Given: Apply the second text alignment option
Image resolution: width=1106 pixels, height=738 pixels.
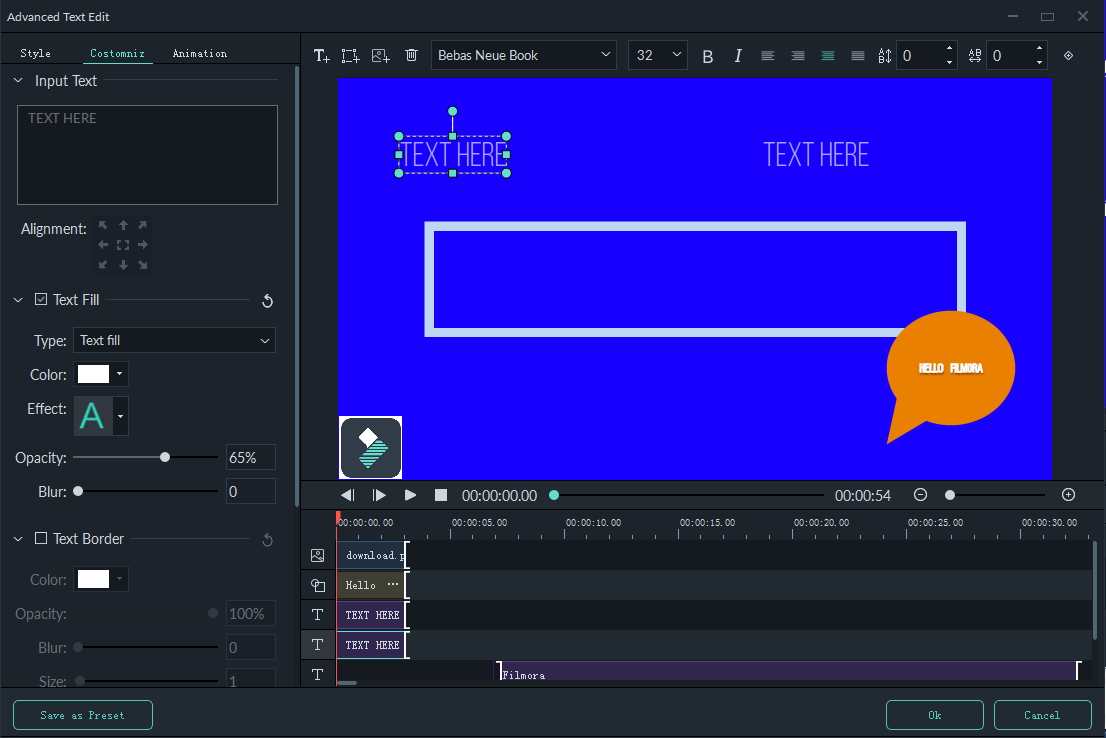Looking at the screenshot, I should point(798,56).
